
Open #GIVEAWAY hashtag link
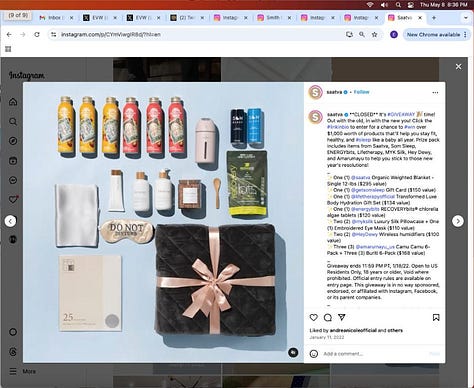pos(401,114)
